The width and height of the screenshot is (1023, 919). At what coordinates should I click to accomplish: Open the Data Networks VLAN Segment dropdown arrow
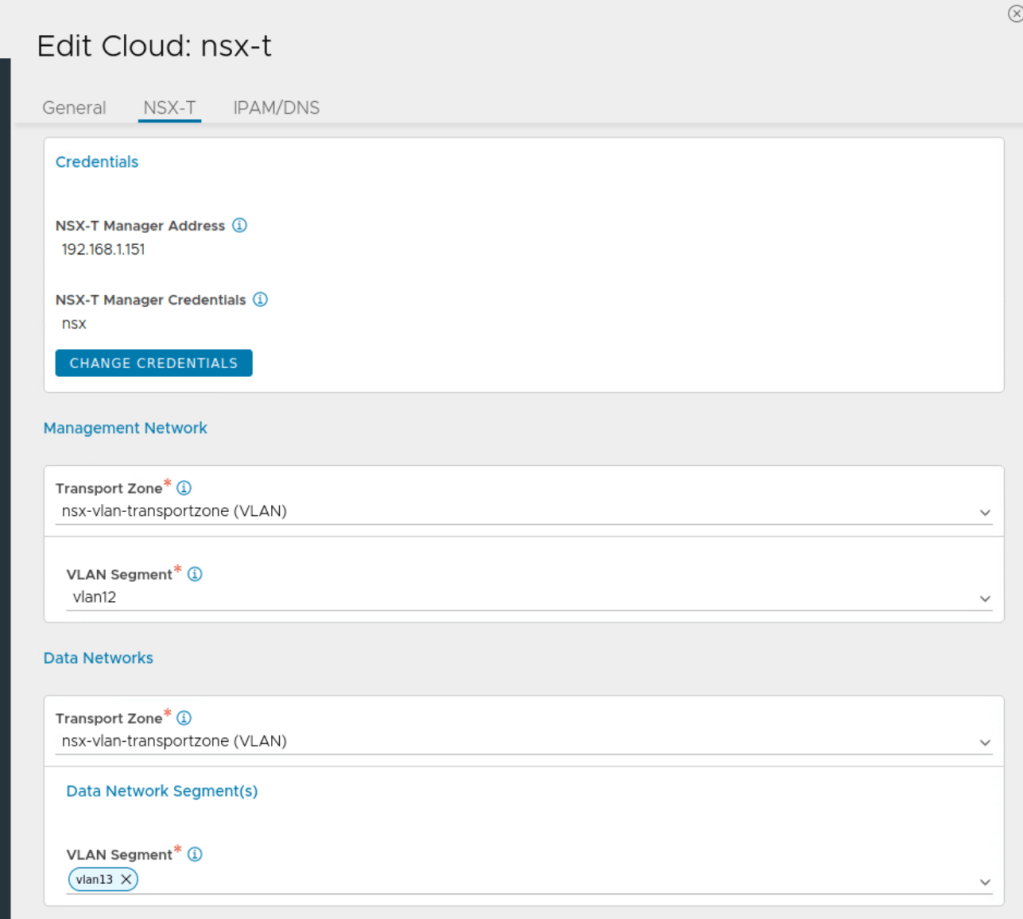(985, 881)
